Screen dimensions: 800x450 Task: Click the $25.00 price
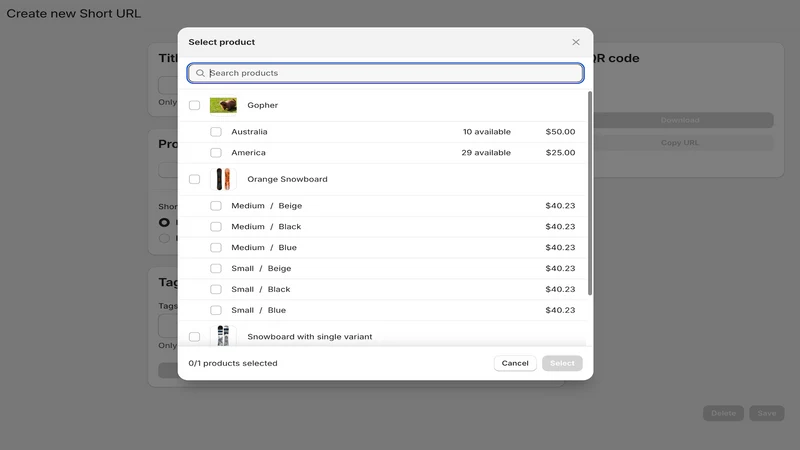pyautogui.click(x=560, y=153)
